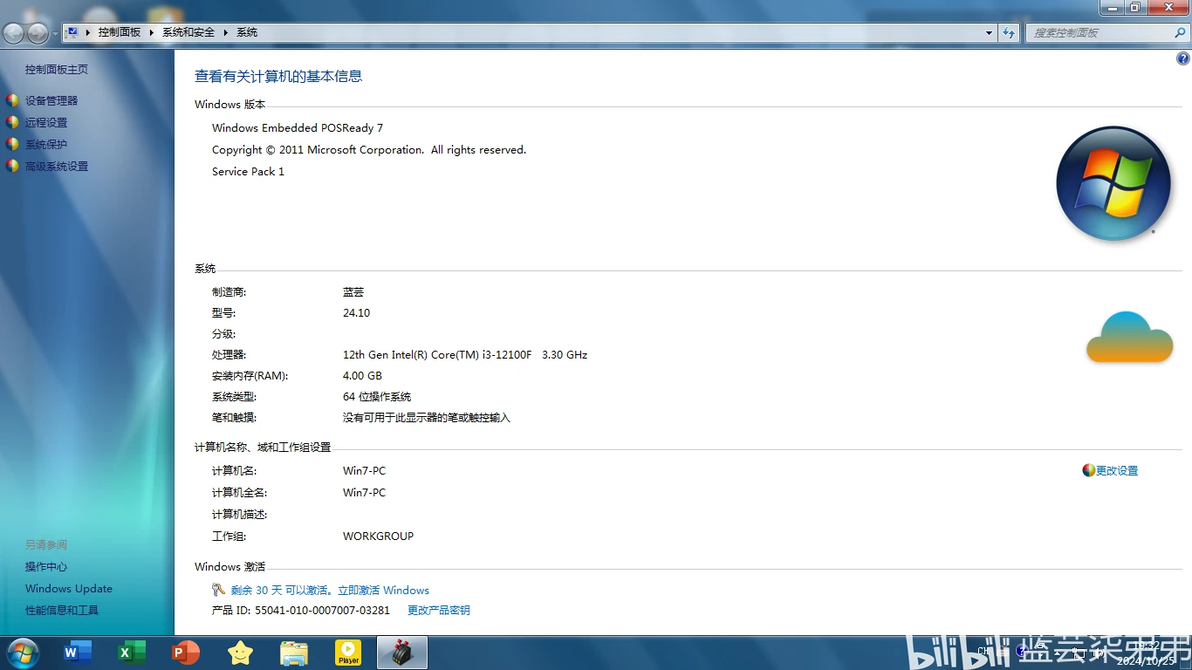Launch Excel from the taskbar
Viewport: 1192px width, 670px height.
click(x=132, y=653)
